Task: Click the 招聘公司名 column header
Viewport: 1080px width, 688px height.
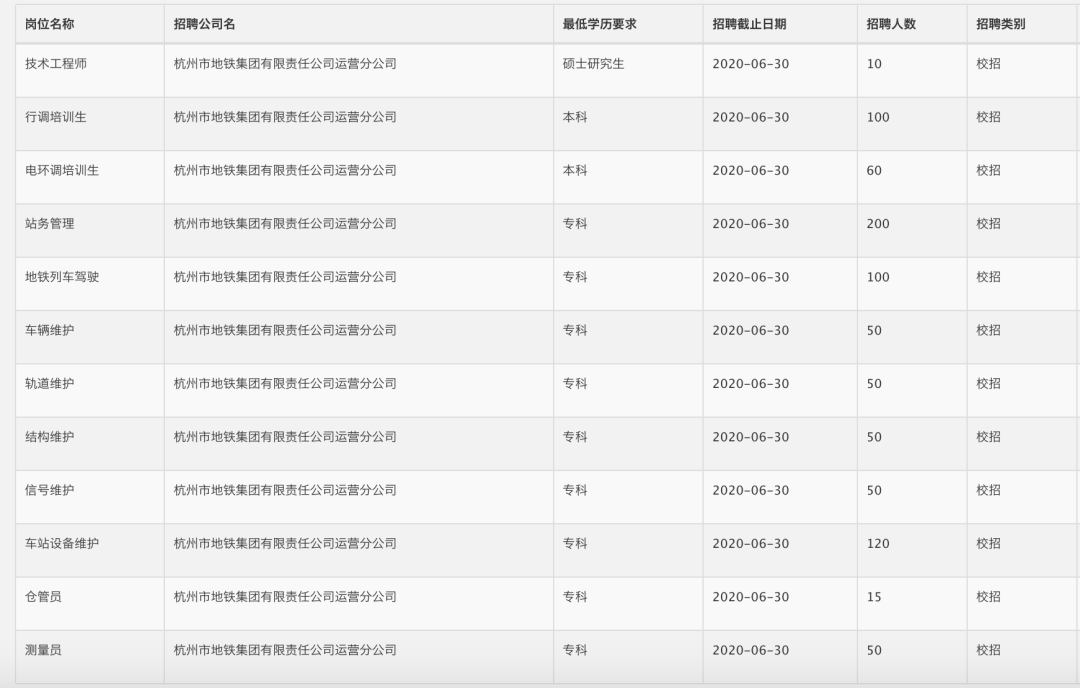Action: 205,24
